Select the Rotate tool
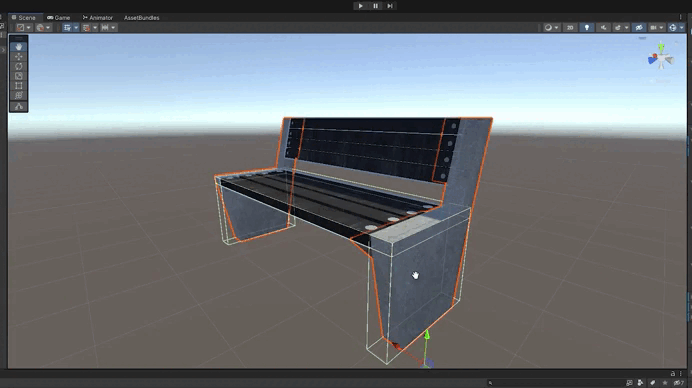This screenshot has width=692, height=388. 19,66
